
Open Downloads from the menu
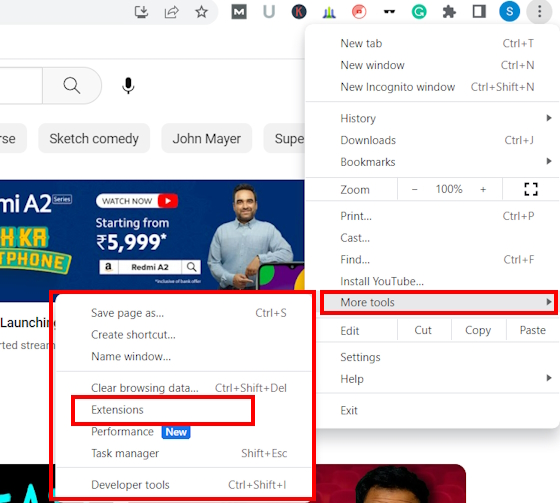tap(432, 140)
